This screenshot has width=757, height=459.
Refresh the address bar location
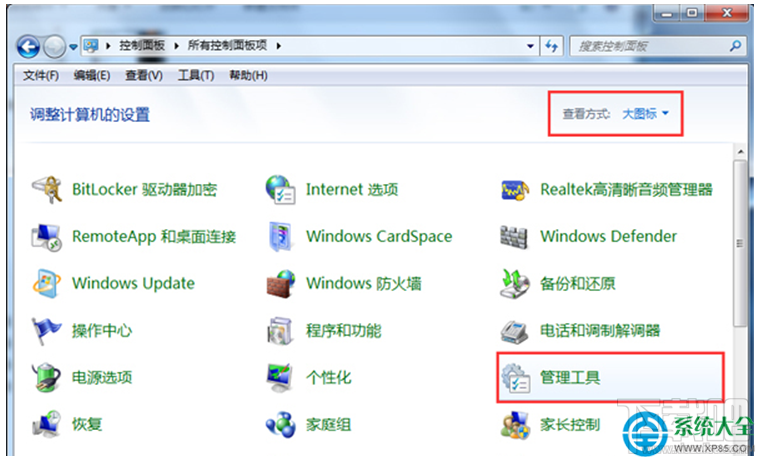551,46
